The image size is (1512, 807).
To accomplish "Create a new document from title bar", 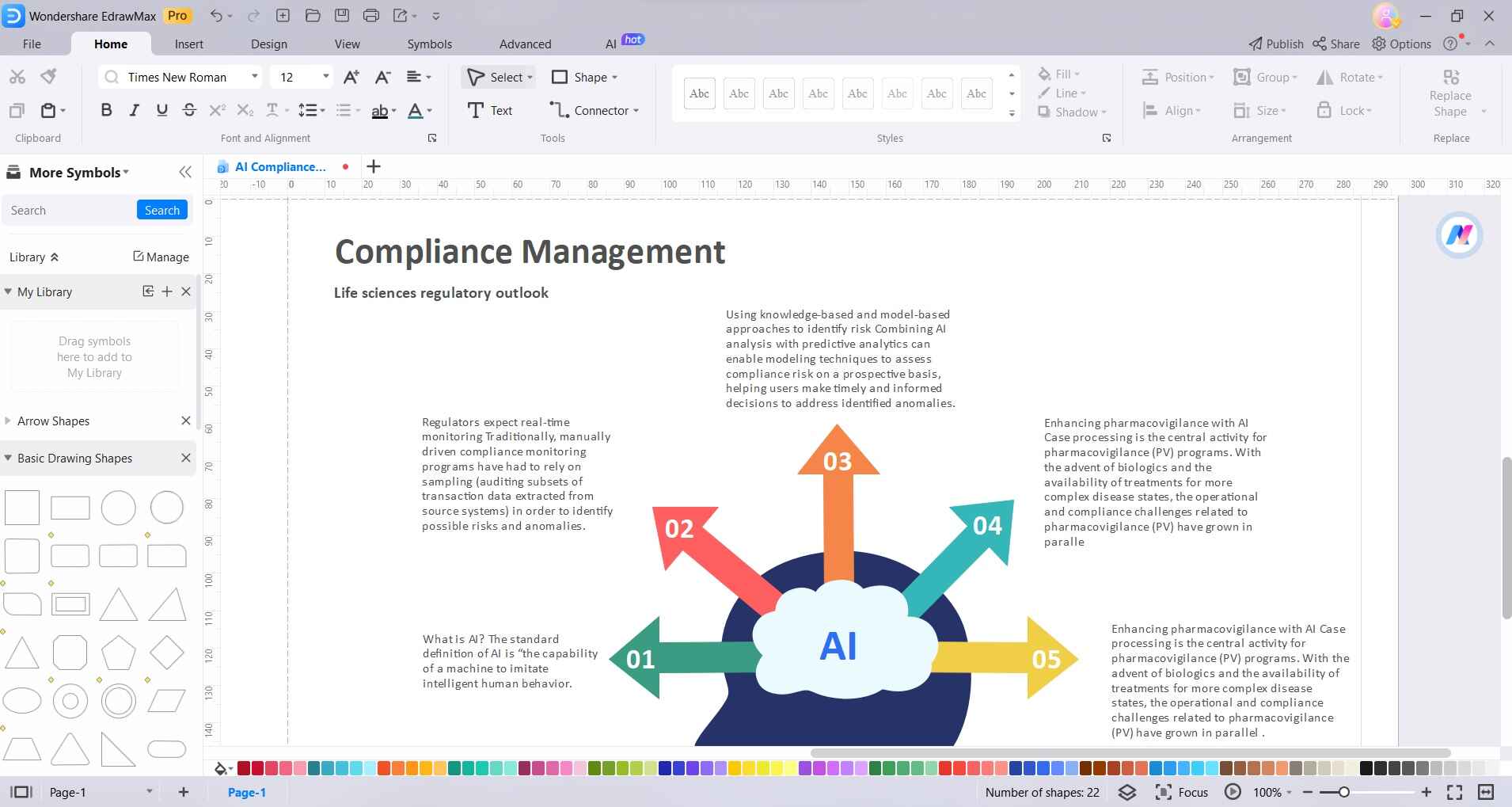I will tap(283, 16).
